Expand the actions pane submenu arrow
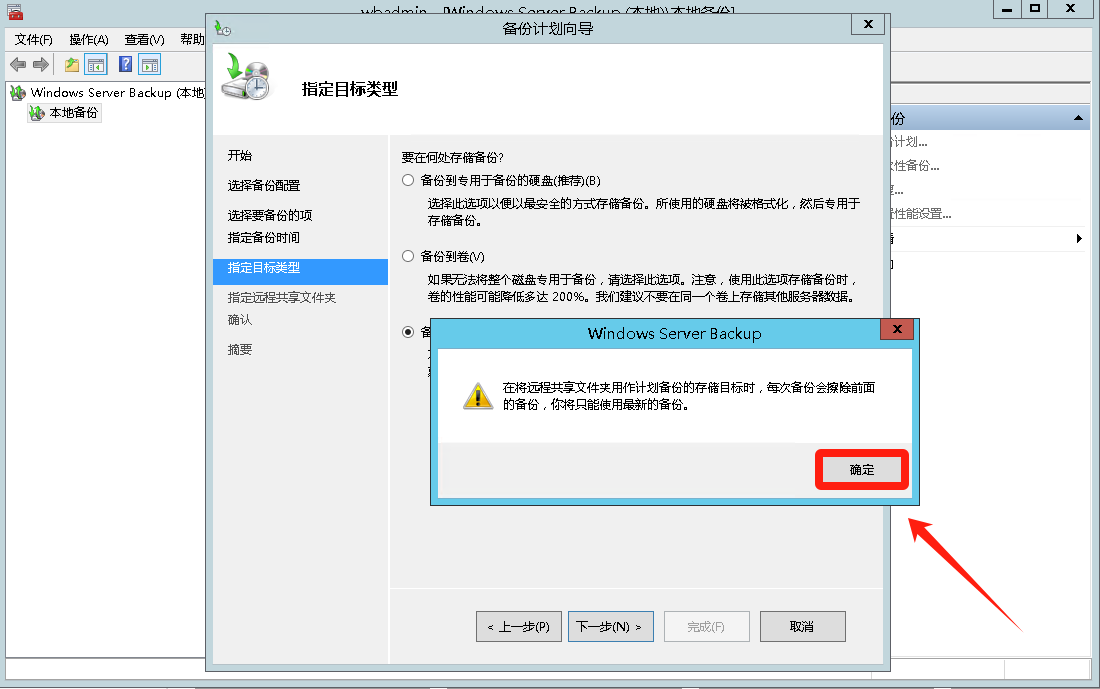This screenshot has height=689, width=1100. (x=1079, y=239)
